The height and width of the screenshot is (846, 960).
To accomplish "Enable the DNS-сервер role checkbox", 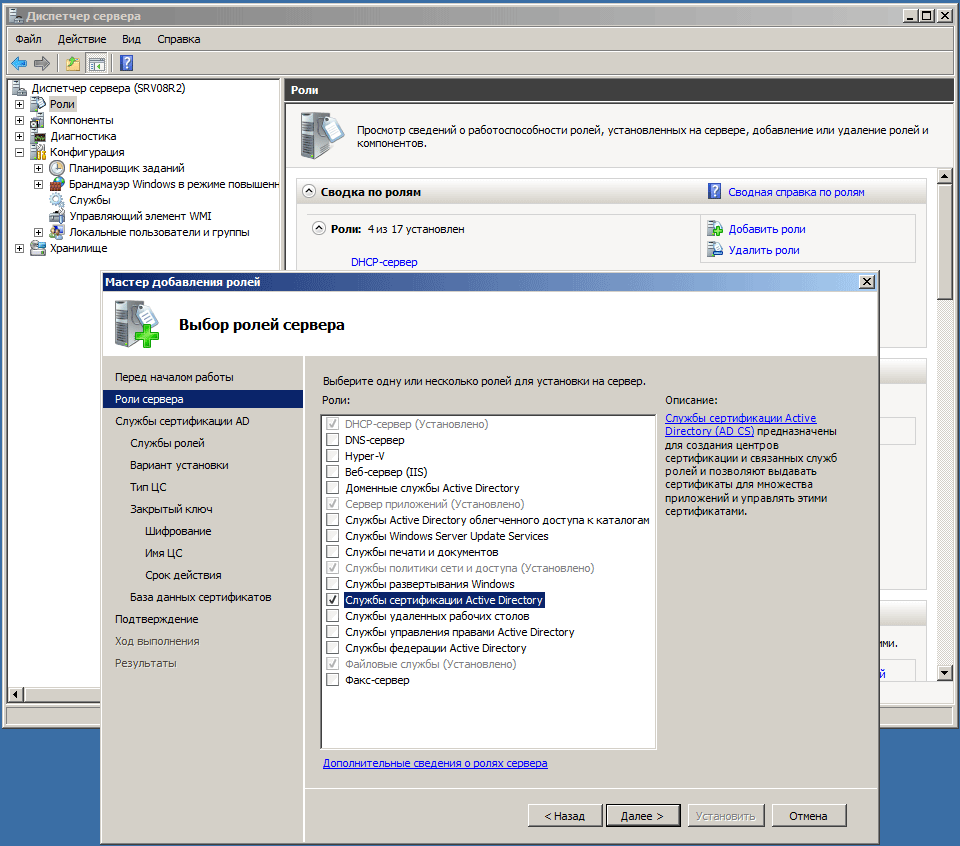I will [332, 440].
